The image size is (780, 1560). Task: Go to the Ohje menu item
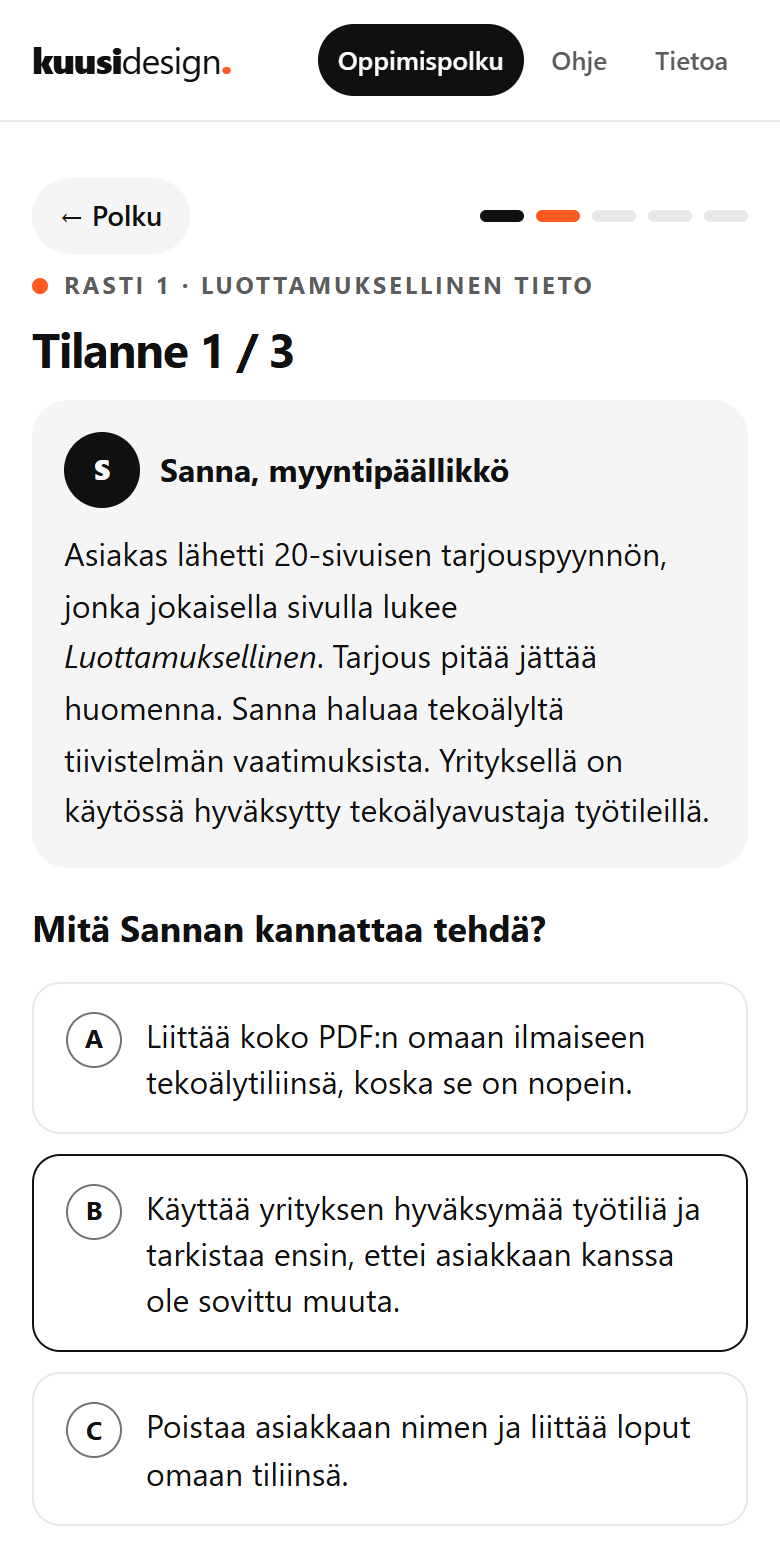[579, 61]
